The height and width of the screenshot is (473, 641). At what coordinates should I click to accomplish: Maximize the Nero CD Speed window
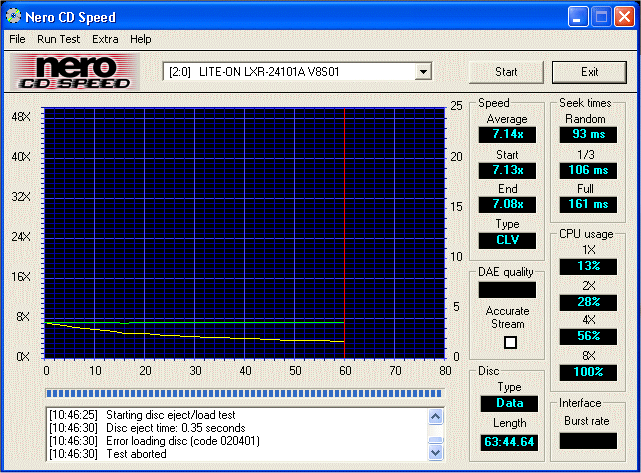coord(601,17)
